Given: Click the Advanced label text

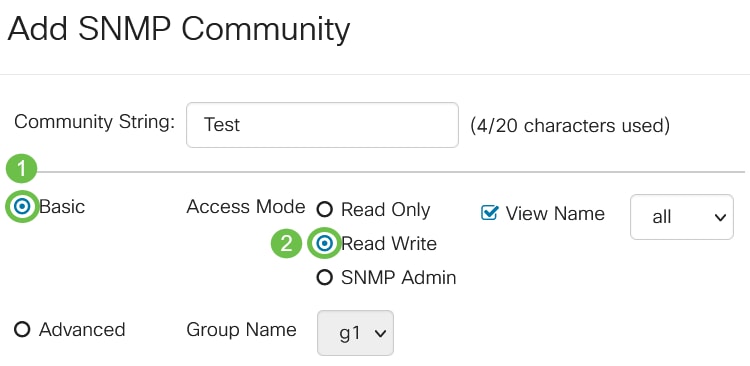Looking at the screenshot, I should pos(82,329).
